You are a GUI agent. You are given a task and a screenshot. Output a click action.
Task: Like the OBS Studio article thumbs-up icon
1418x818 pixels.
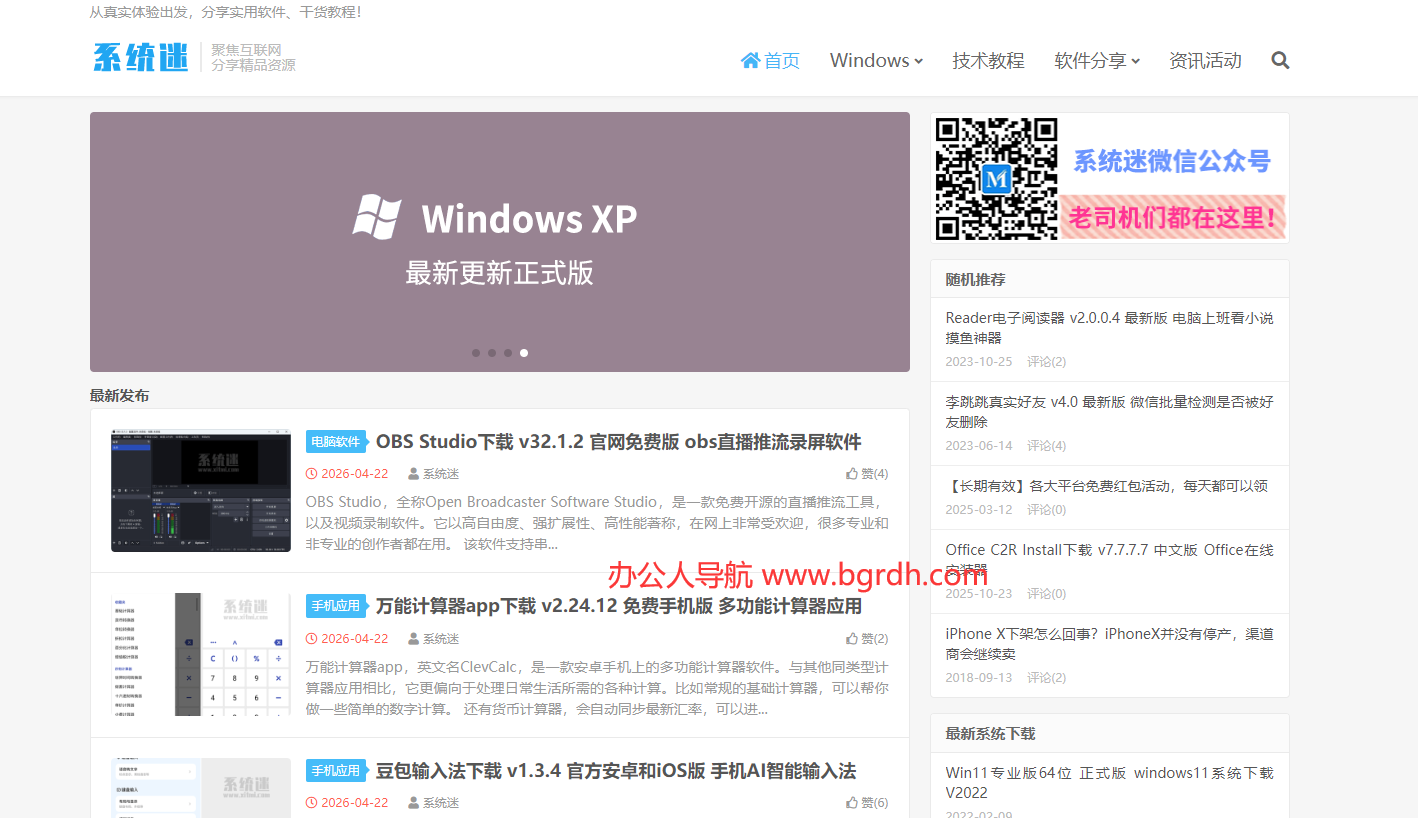point(852,474)
